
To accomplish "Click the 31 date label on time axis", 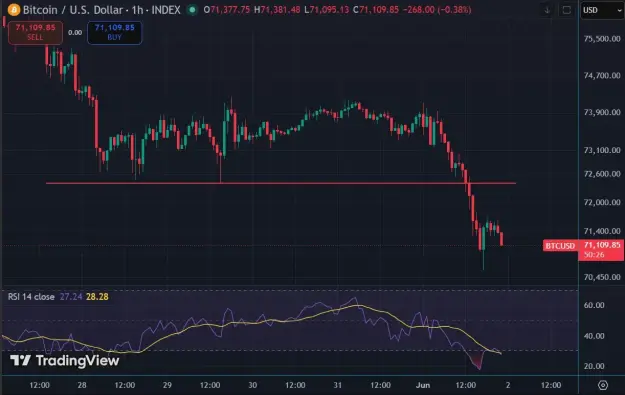I will point(338,385).
